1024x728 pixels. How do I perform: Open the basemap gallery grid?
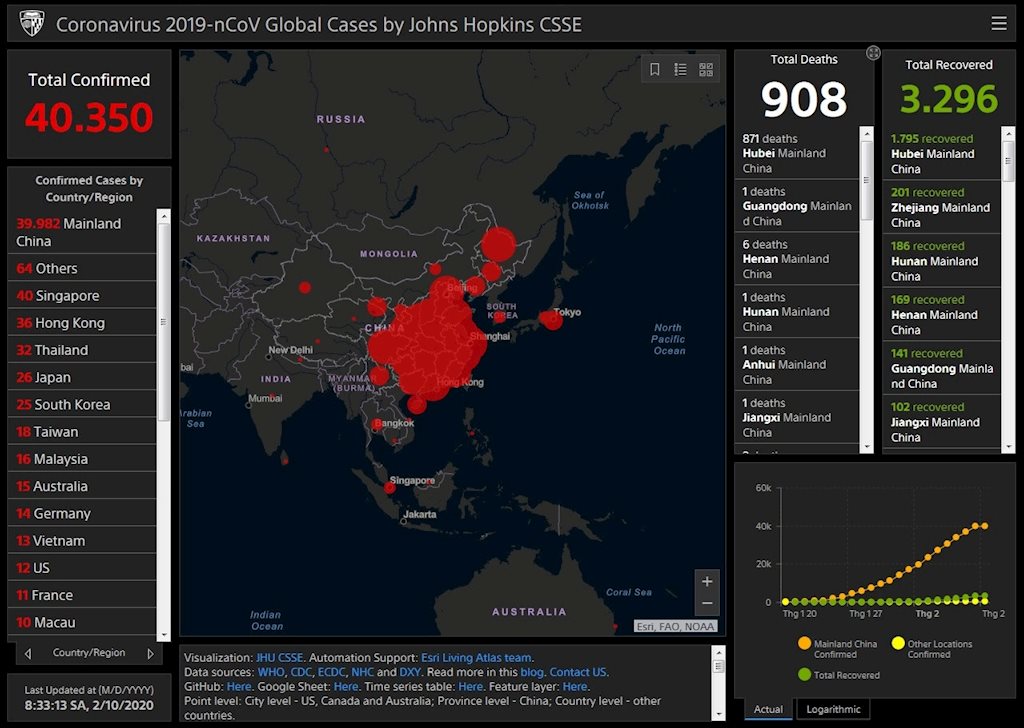click(706, 70)
